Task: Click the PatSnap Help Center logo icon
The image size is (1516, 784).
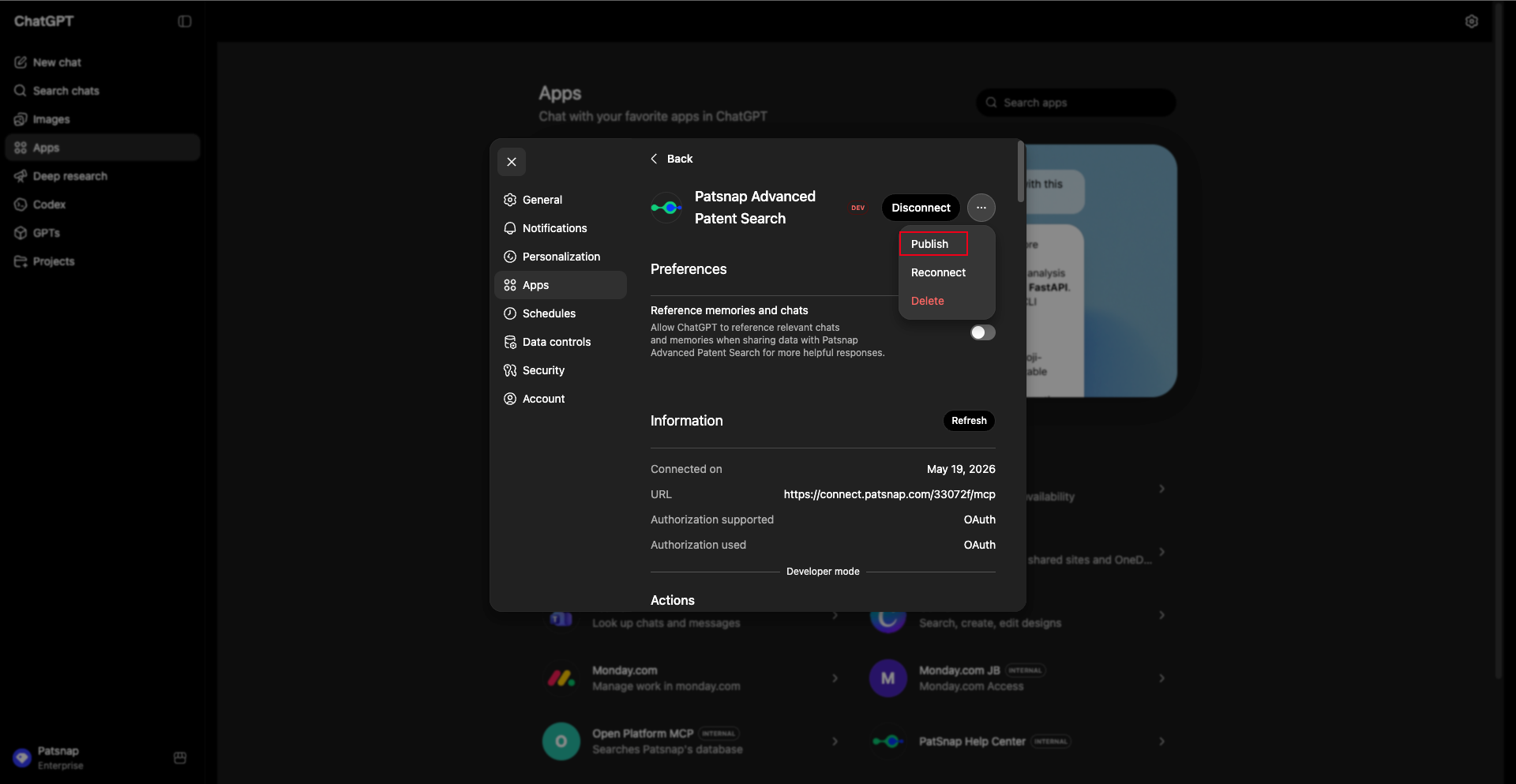Action: pos(888,741)
